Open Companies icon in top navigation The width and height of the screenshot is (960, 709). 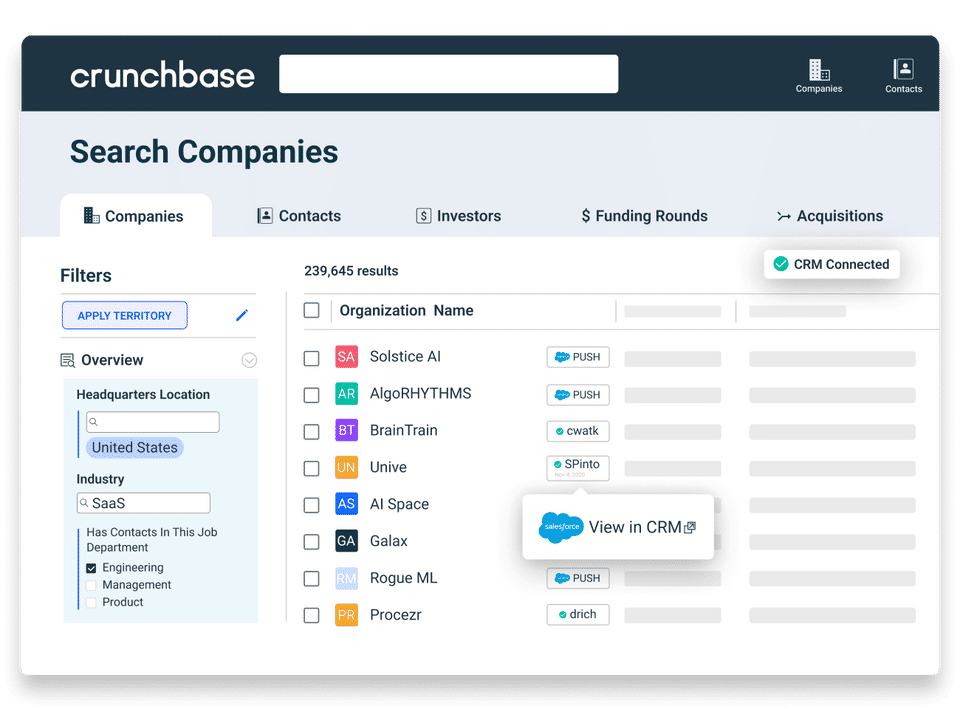point(819,76)
